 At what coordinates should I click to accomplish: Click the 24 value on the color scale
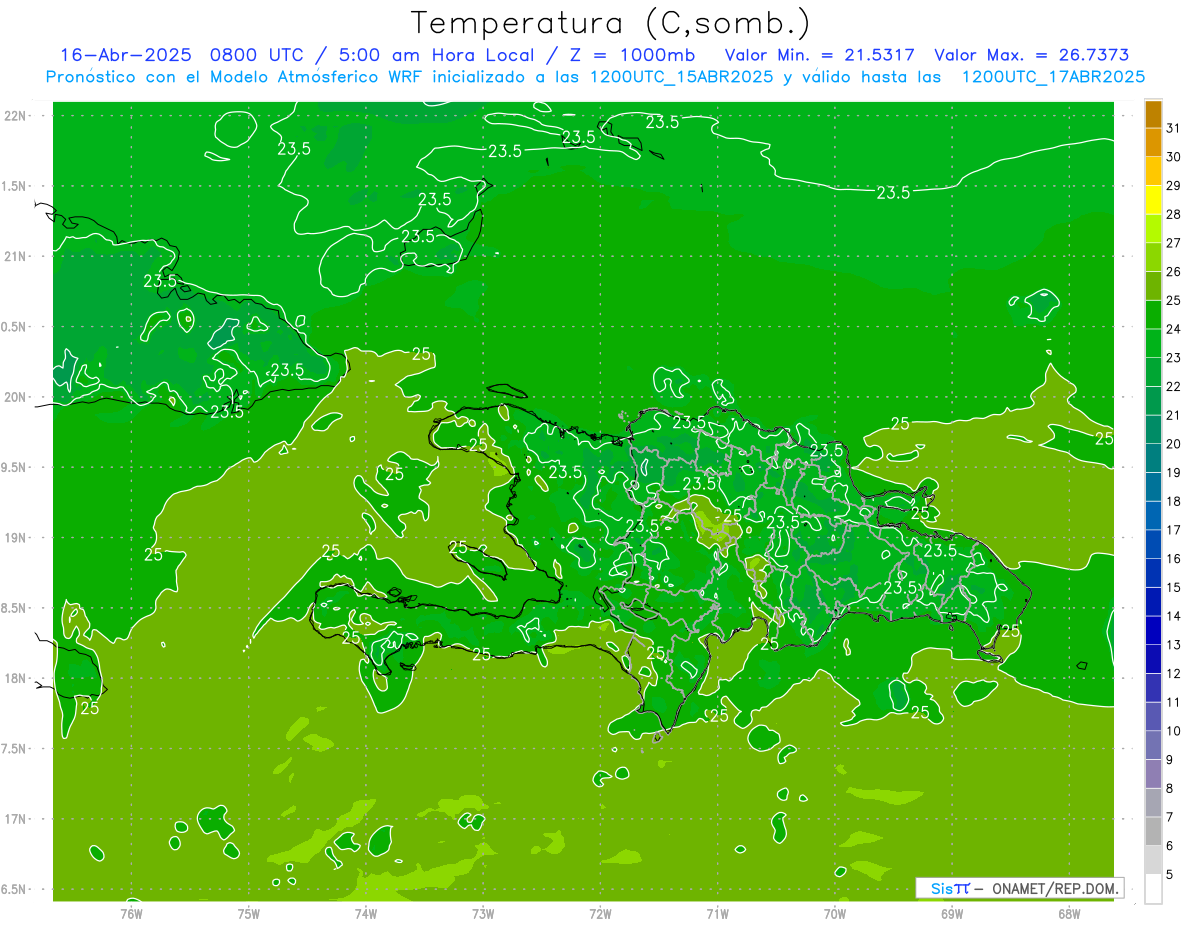1174,328
